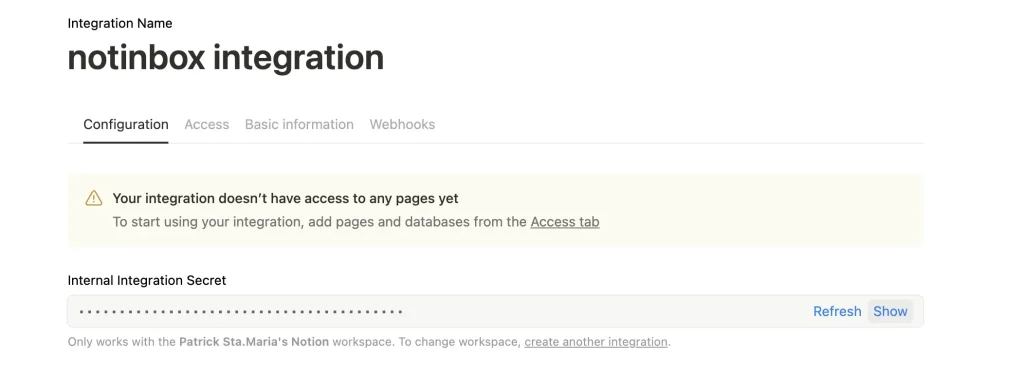Screen dimensions: 1024x375
Task: Click the active underline beneath Configuration
Action: pyautogui.click(x=125, y=142)
